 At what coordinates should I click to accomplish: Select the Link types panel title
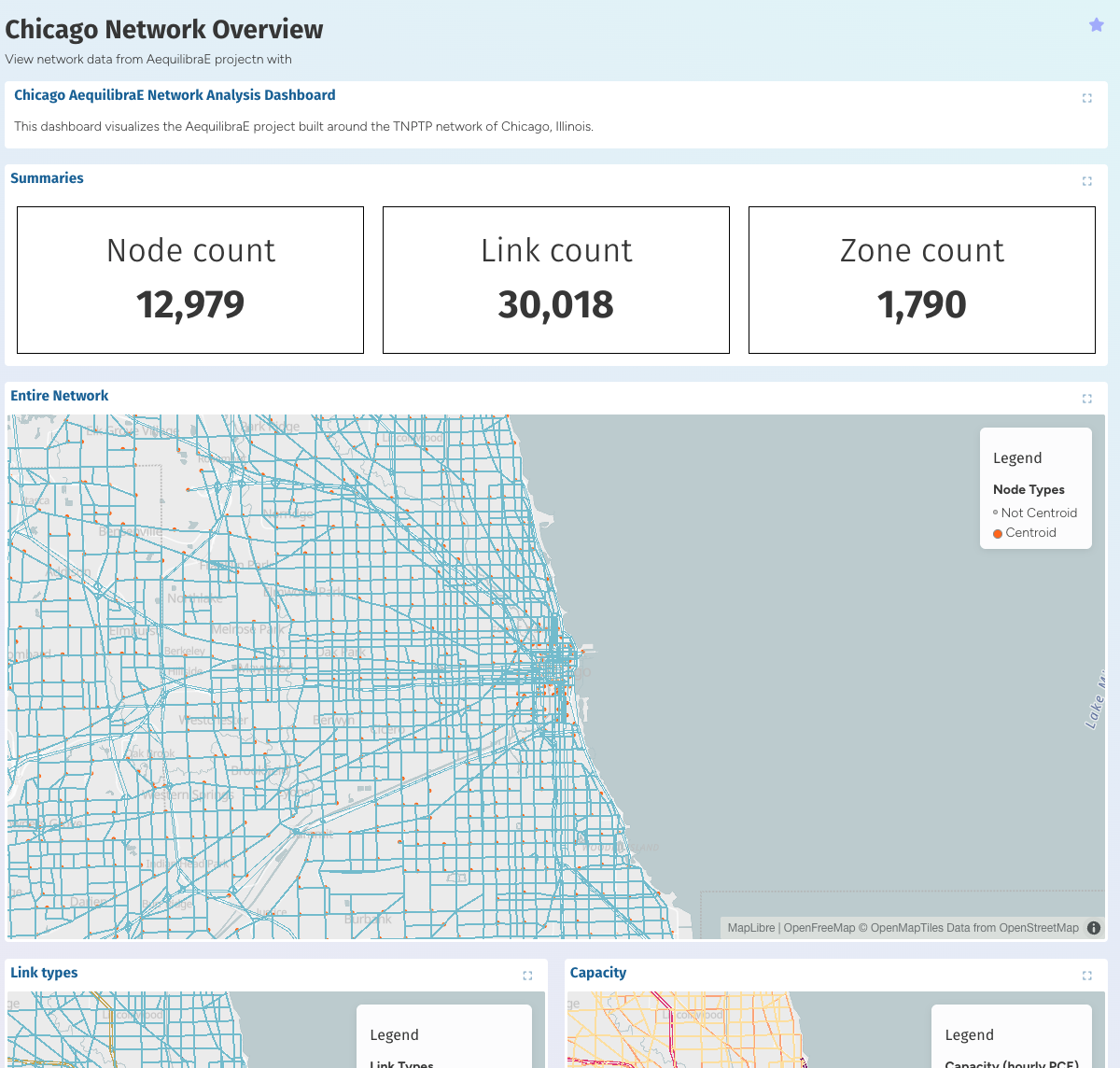pos(44,973)
